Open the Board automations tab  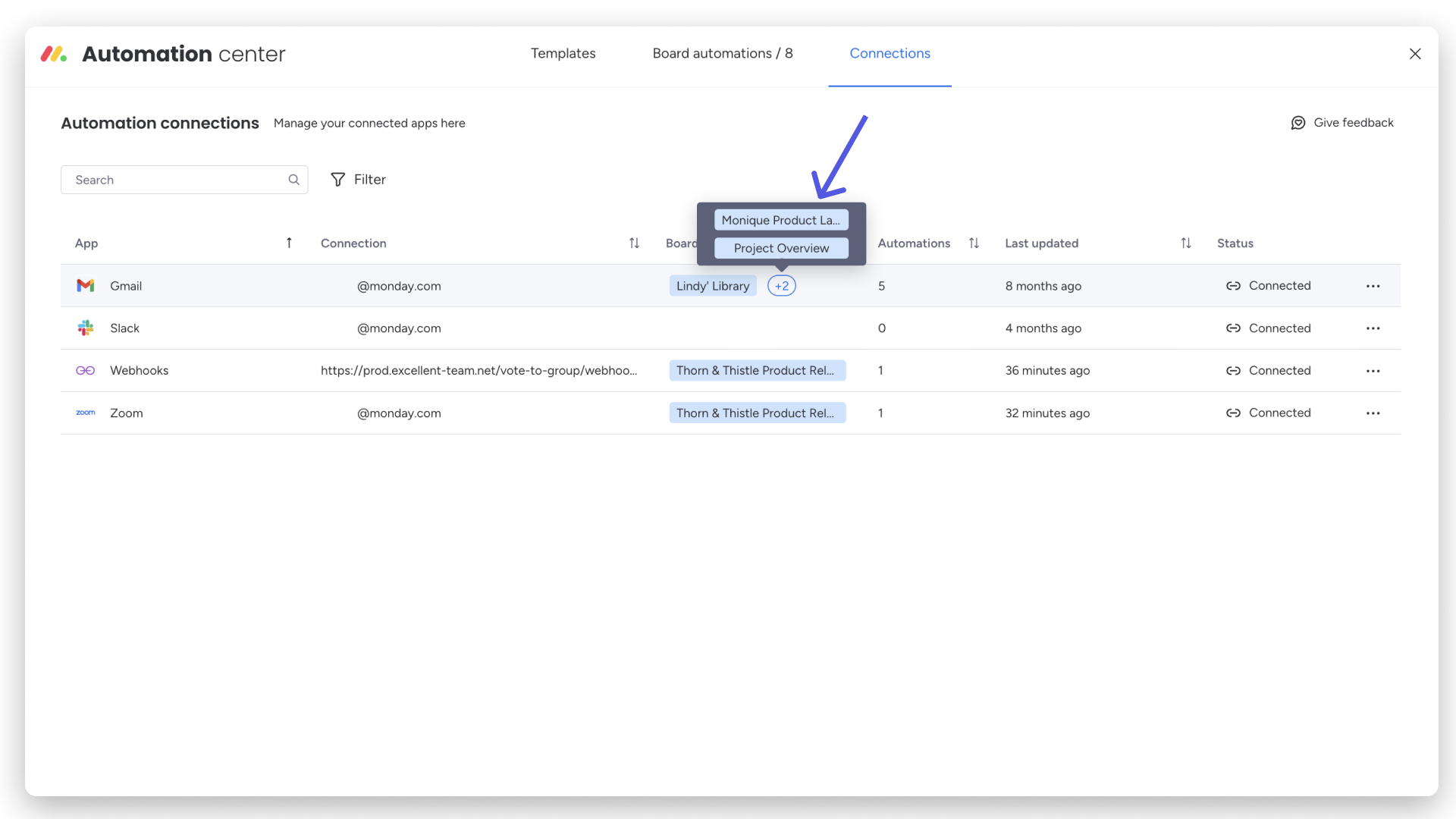pos(723,53)
